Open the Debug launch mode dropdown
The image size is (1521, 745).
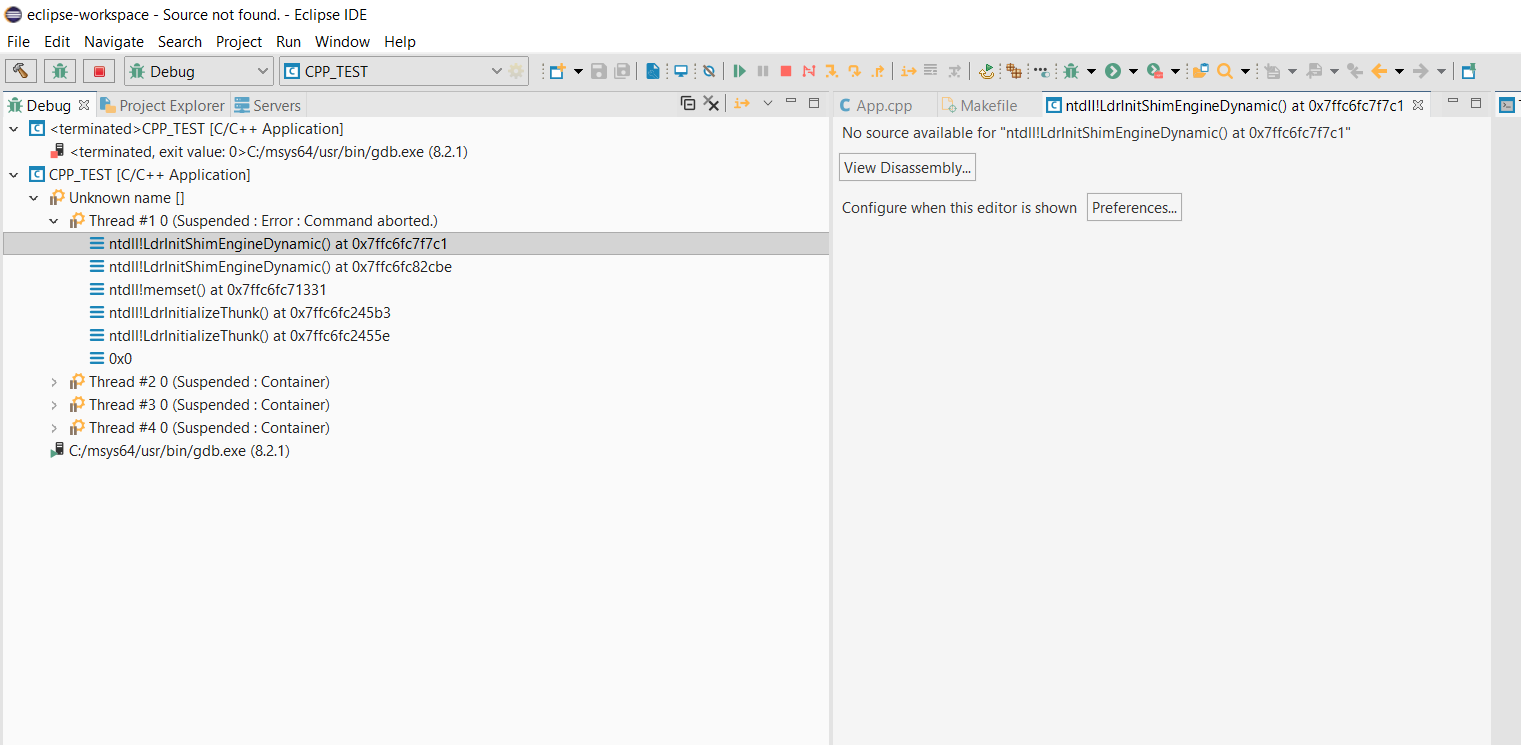pos(199,71)
